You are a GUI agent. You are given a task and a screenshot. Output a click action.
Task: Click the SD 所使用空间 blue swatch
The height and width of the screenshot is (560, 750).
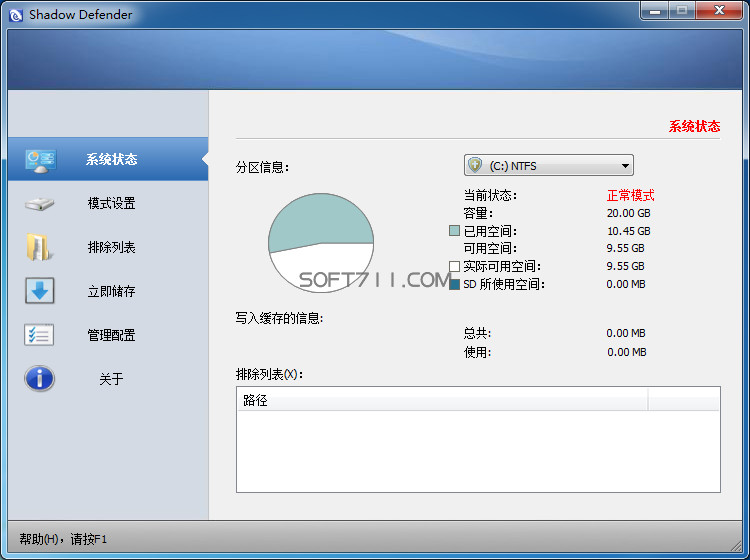coord(454,285)
